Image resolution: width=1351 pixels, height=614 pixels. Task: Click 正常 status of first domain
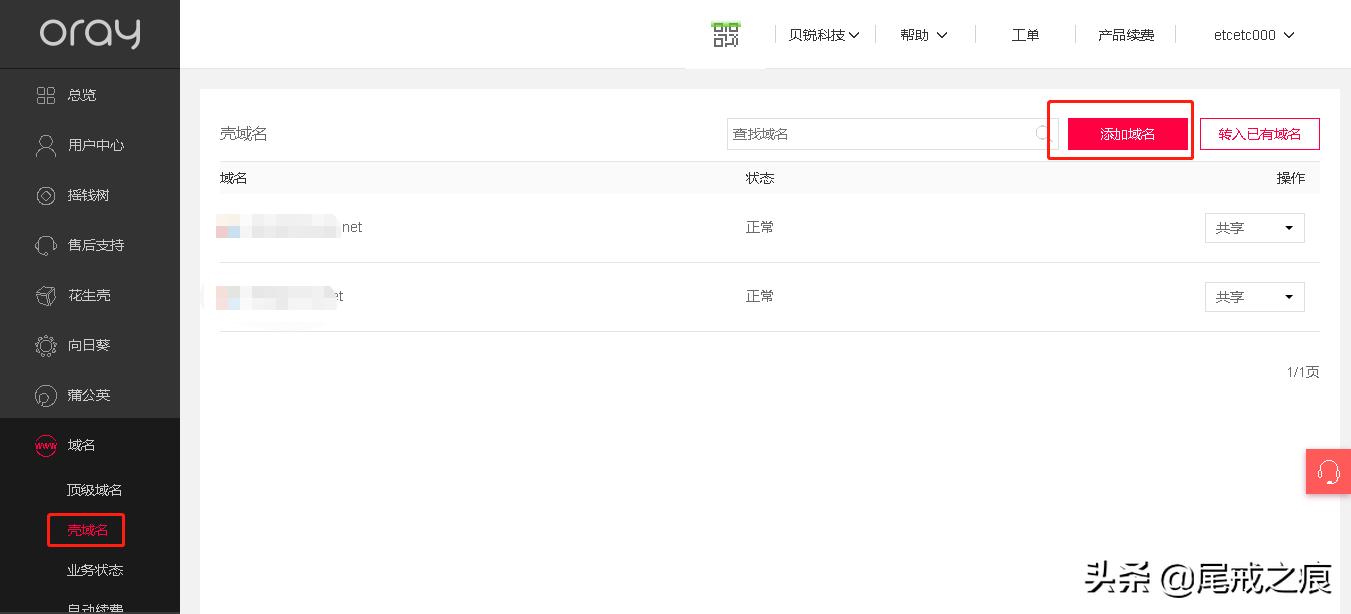pyautogui.click(x=760, y=227)
